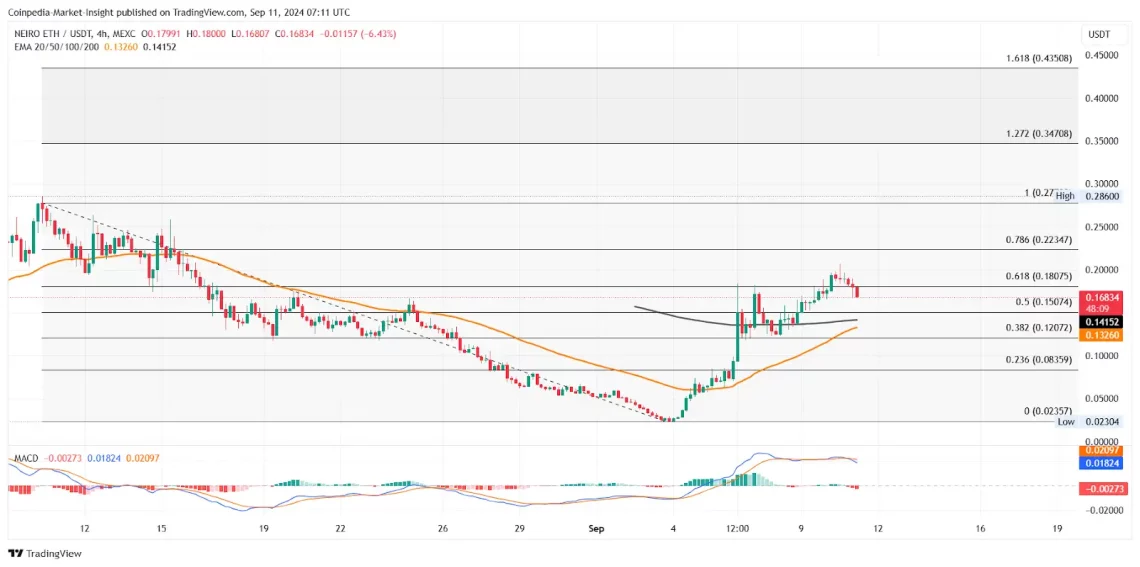
Task: Click the 1.272 (0.34708) Fibonacci level label
Action: tap(1040, 134)
